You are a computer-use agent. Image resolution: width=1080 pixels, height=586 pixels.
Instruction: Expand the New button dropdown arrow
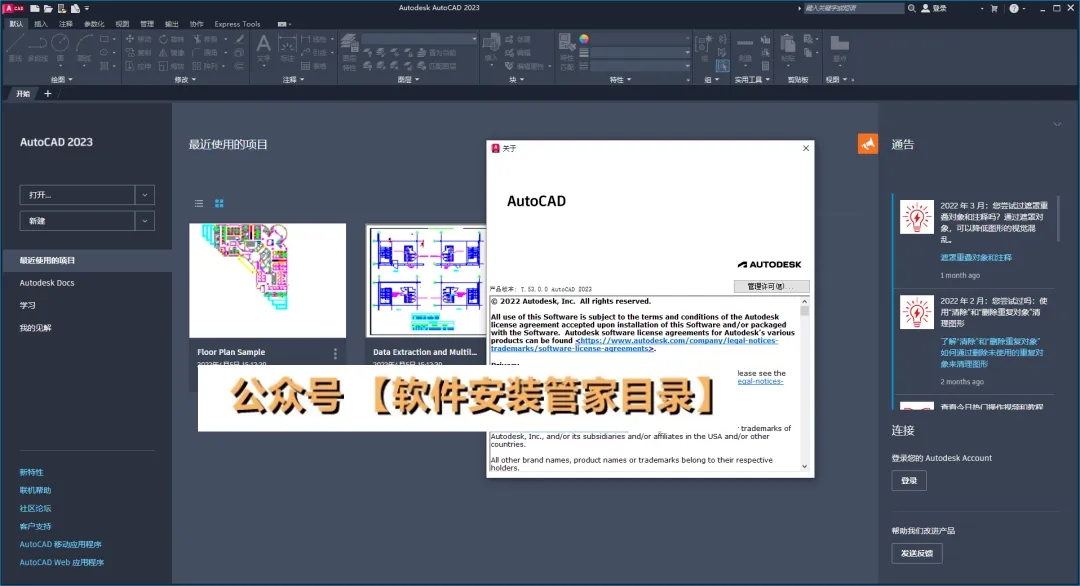[x=145, y=221]
